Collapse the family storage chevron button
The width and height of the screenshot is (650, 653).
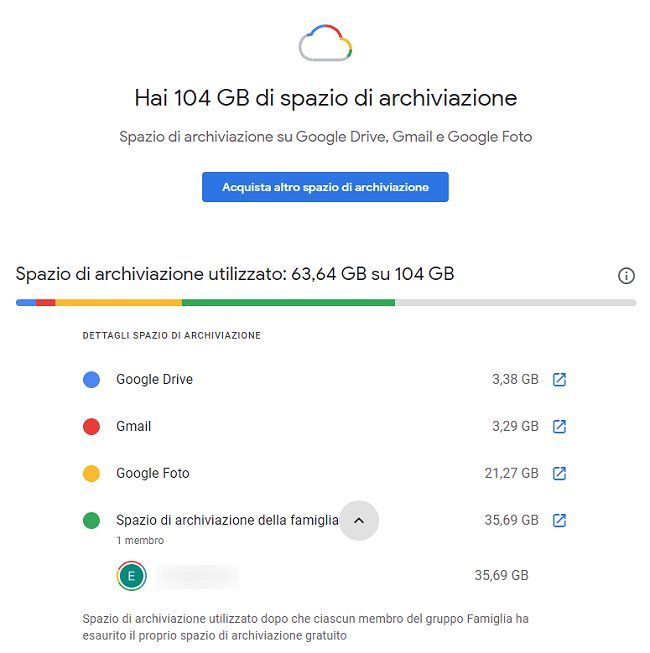pyautogui.click(x=359, y=520)
